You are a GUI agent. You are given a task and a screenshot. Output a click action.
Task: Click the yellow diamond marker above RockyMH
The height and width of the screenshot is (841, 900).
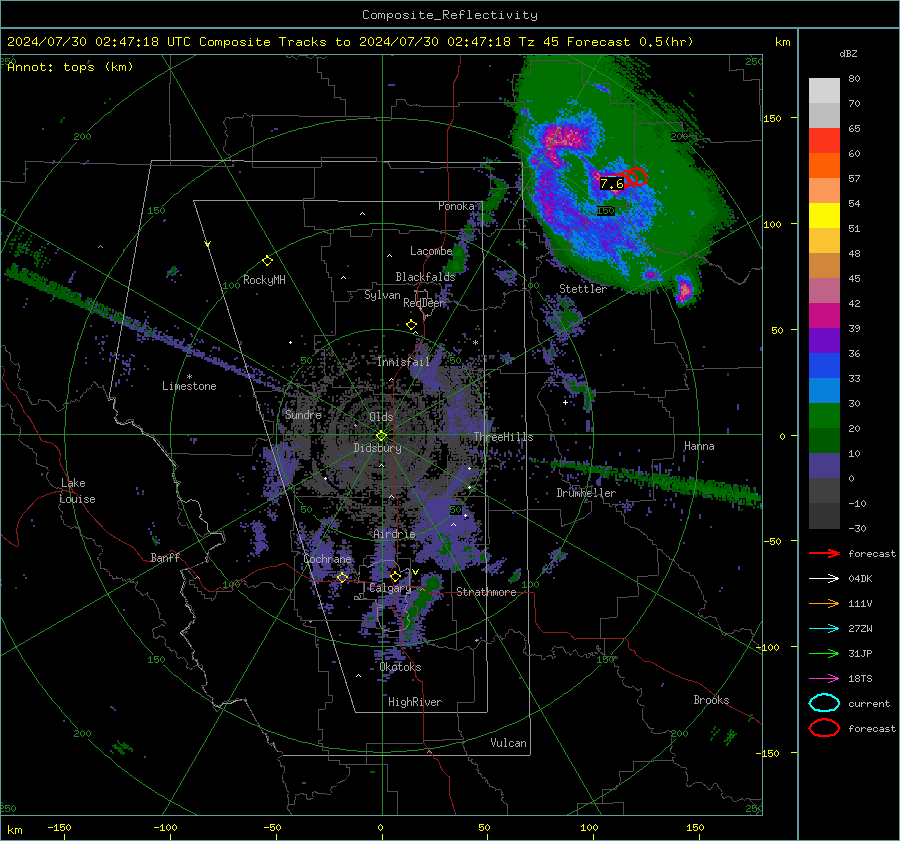click(267, 261)
